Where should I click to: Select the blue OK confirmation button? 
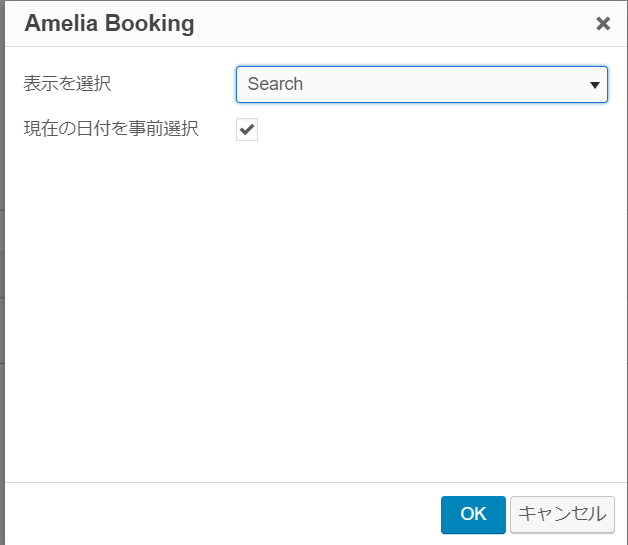pyautogui.click(x=473, y=515)
